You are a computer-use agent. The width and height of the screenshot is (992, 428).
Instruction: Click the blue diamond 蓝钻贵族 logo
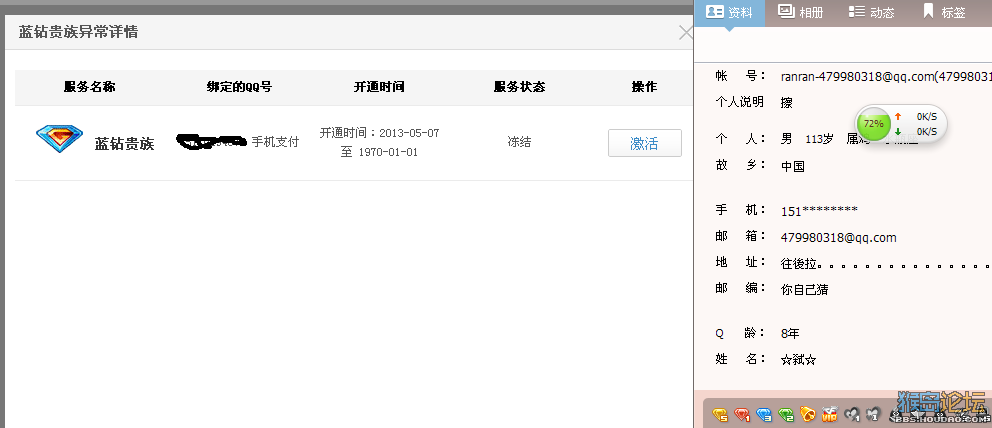[59, 138]
